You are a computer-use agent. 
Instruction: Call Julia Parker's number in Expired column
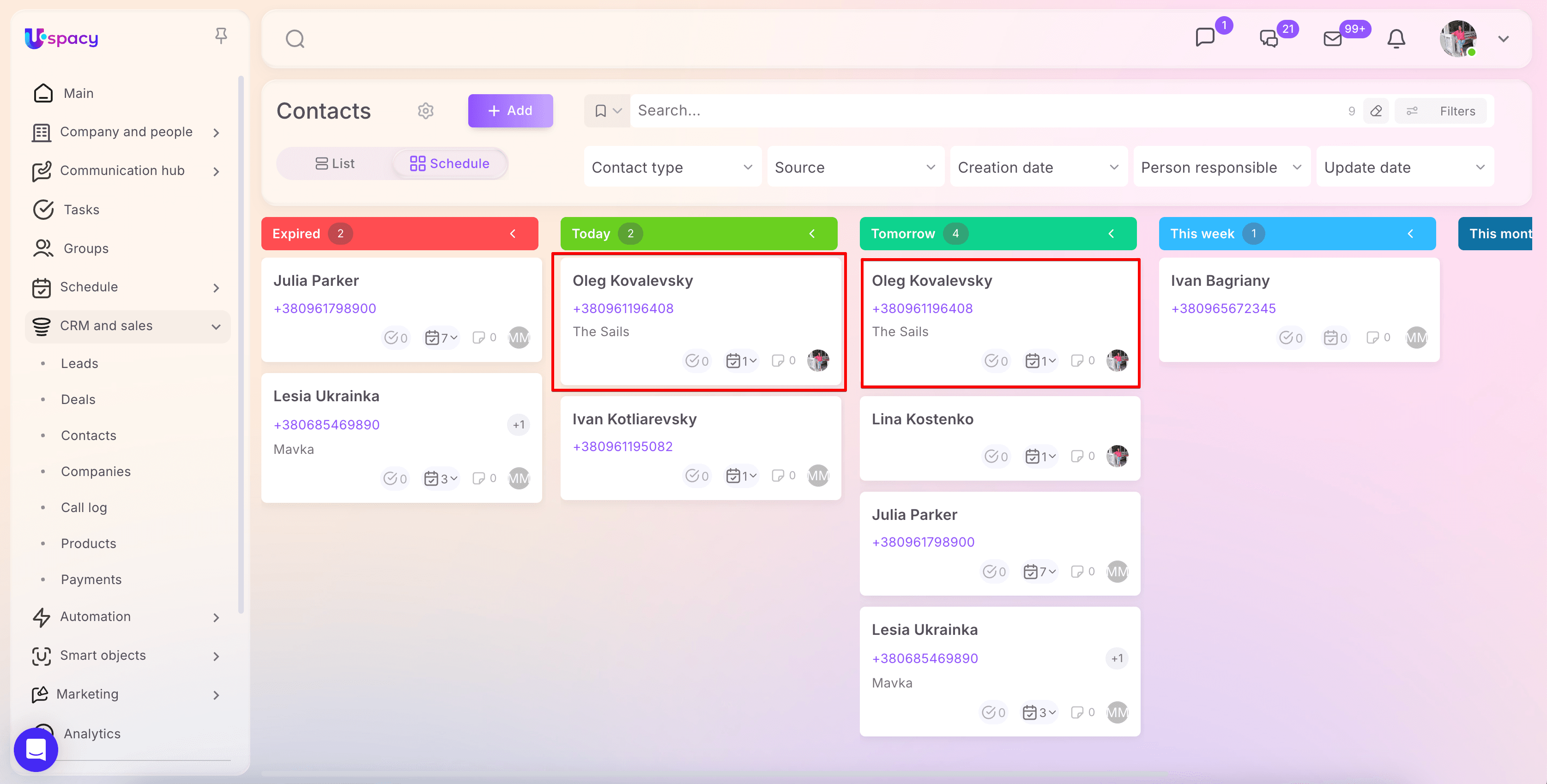pyautogui.click(x=324, y=308)
